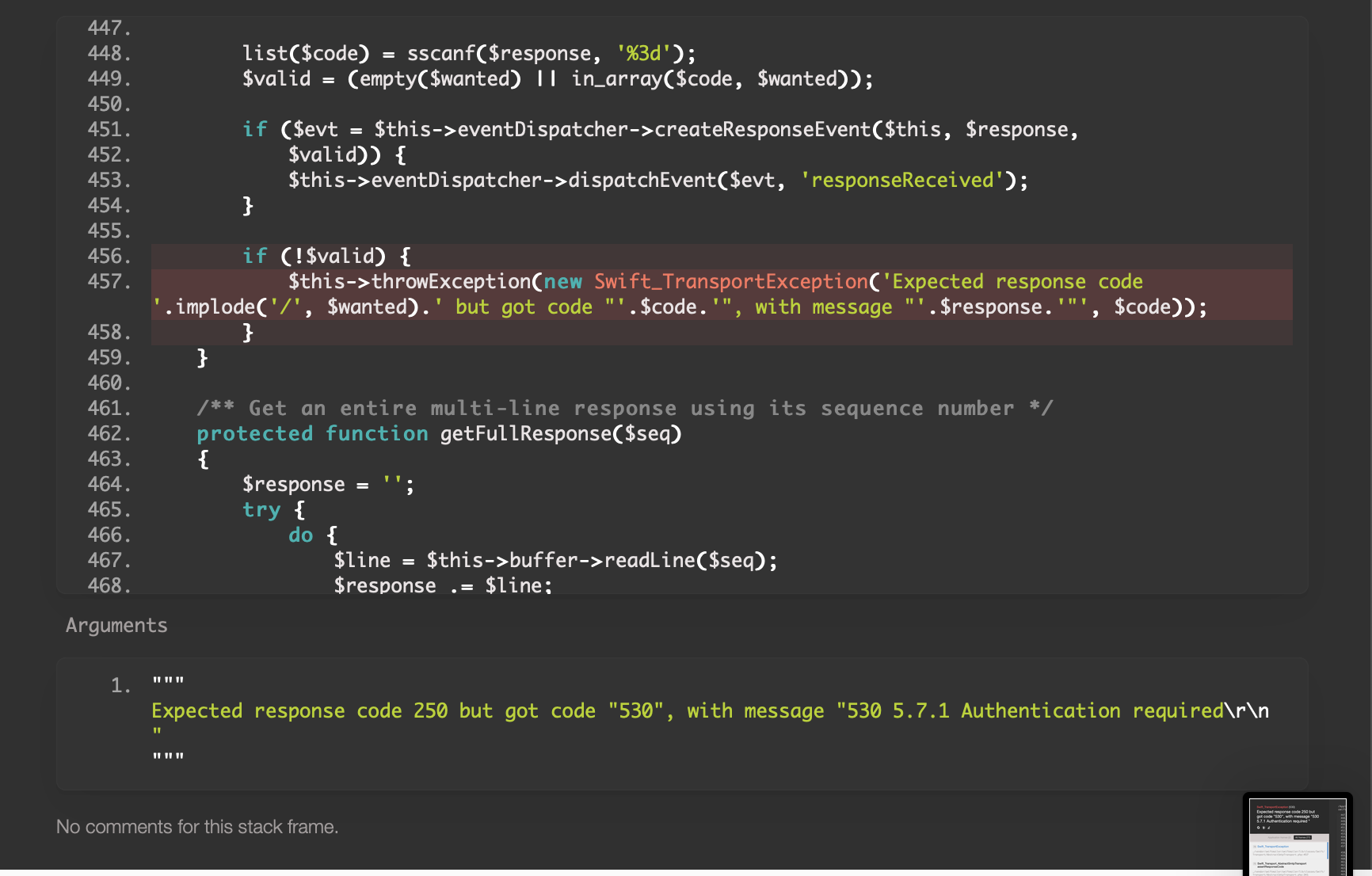The height and width of the screenshot is (876, 1372).
Task: Click the argument list item numbered 1
Action: tap(120, 685)
